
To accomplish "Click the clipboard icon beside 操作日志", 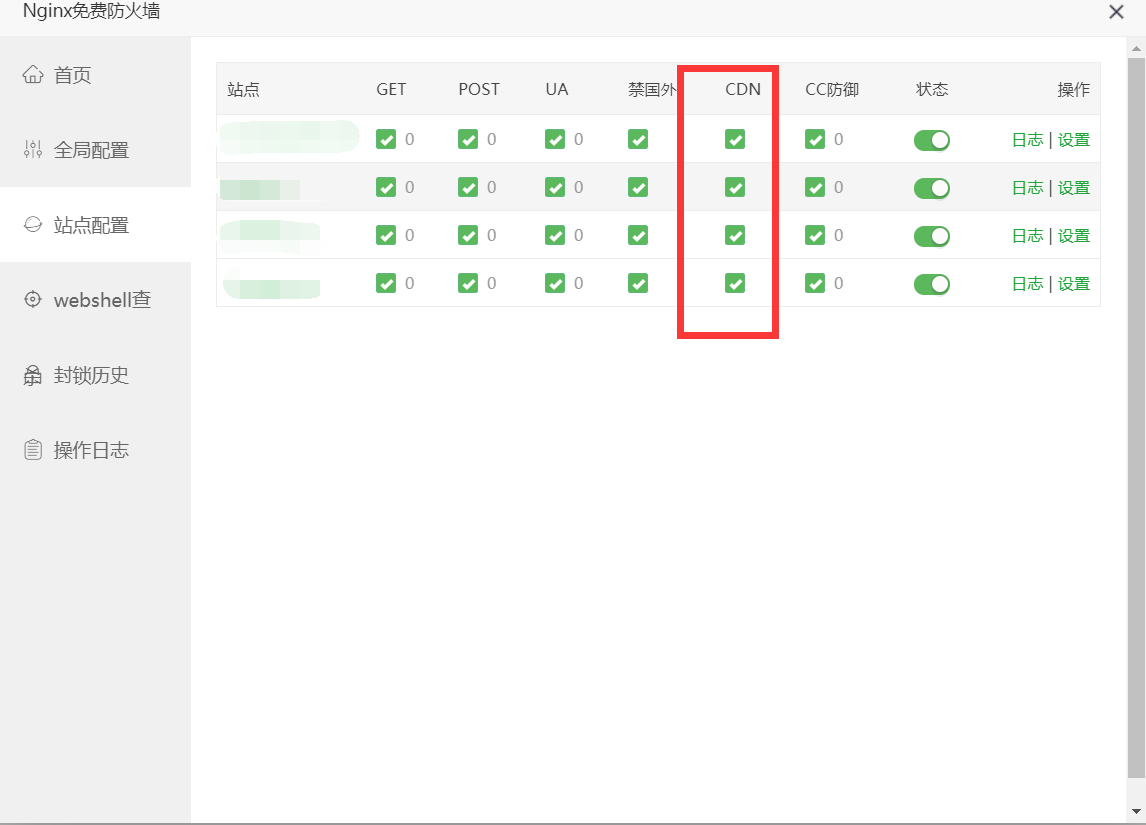I will tap(33, 449).
